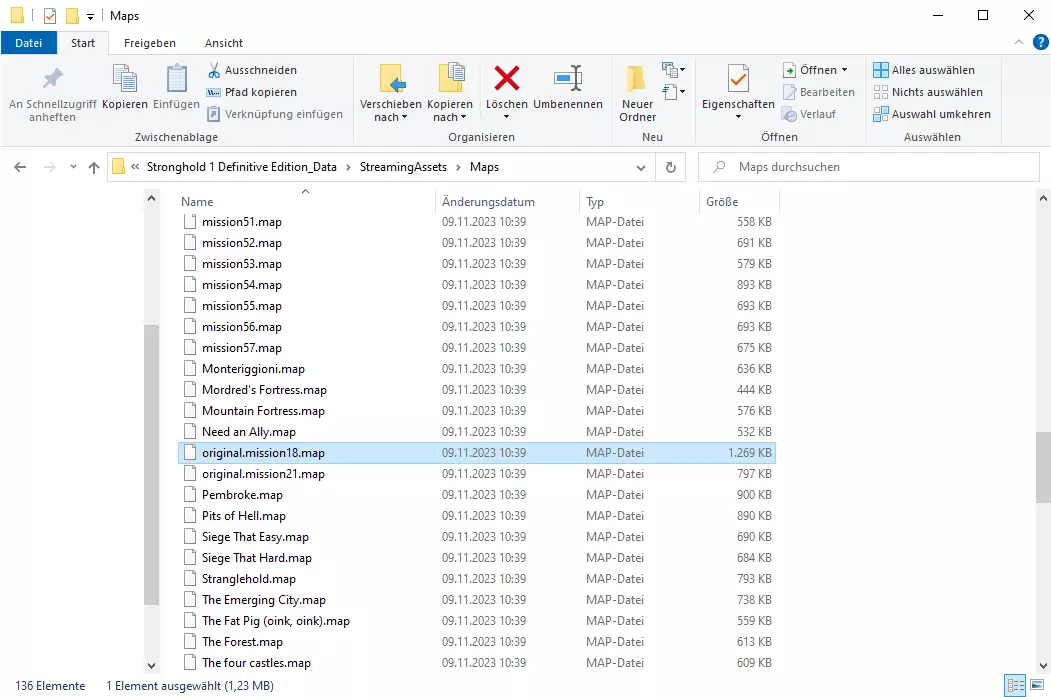1051x697 pixels.
Task: Select the file mission51.map
Action: 477,222
